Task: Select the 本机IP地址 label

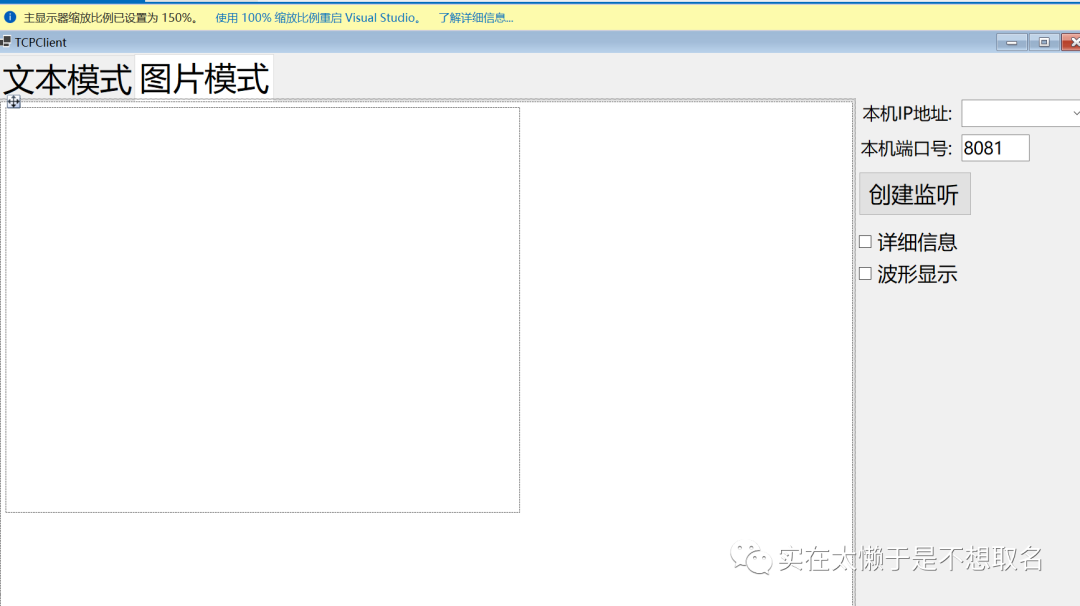Action: pyautogui.click(x=907, y=114)
